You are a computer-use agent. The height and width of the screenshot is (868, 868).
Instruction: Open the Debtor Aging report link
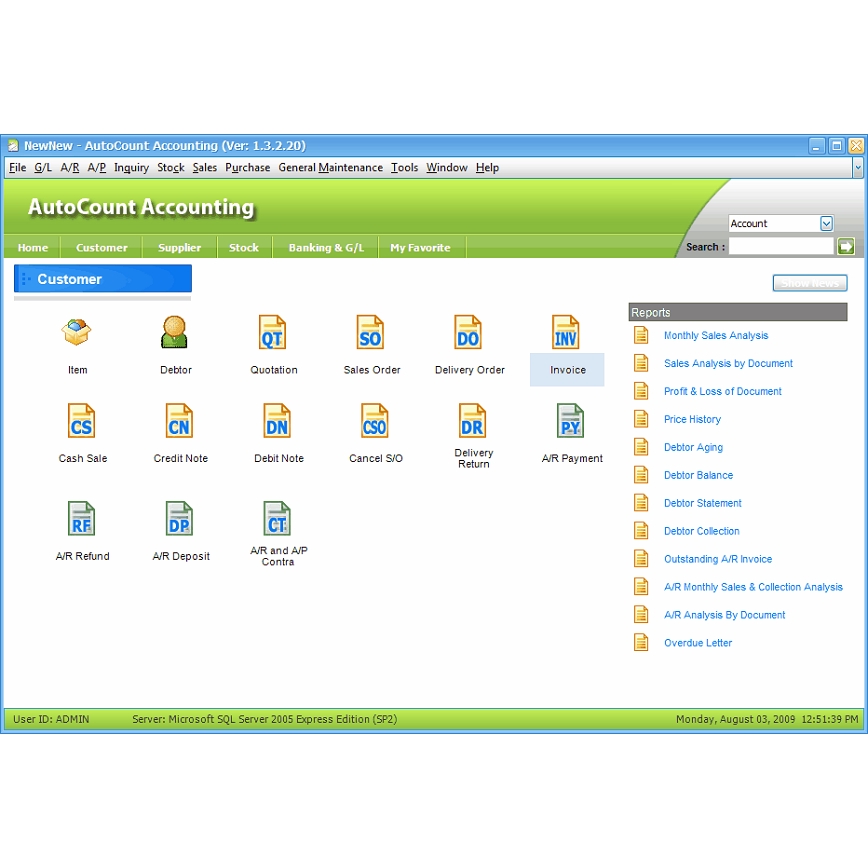[x=693, y=448]
